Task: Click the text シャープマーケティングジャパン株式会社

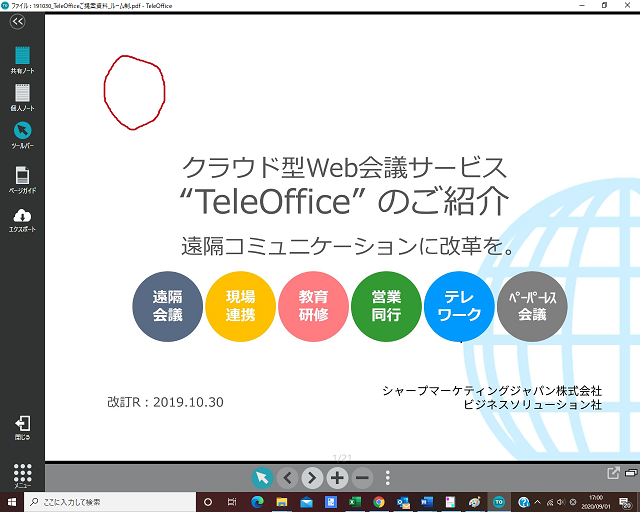Action: point(492,391)
